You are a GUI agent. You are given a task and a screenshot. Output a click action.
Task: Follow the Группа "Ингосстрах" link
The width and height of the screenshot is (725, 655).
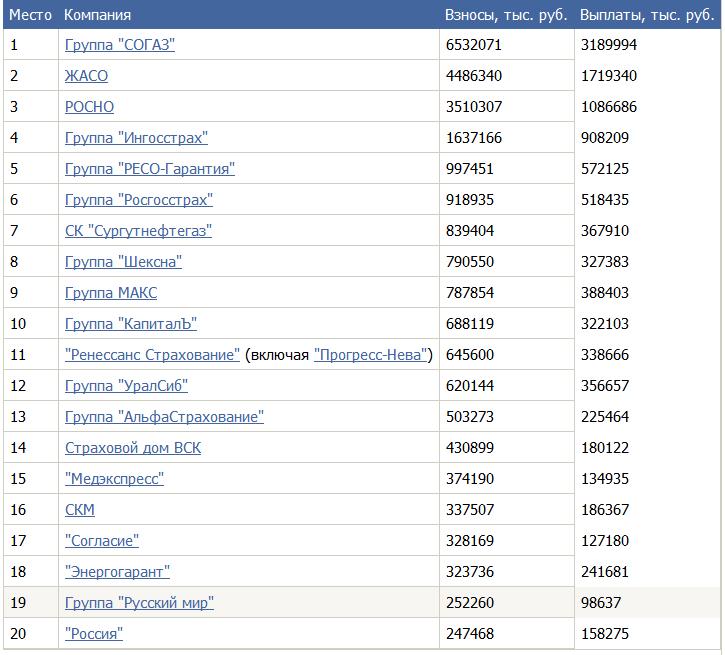(x=136, y=138)
